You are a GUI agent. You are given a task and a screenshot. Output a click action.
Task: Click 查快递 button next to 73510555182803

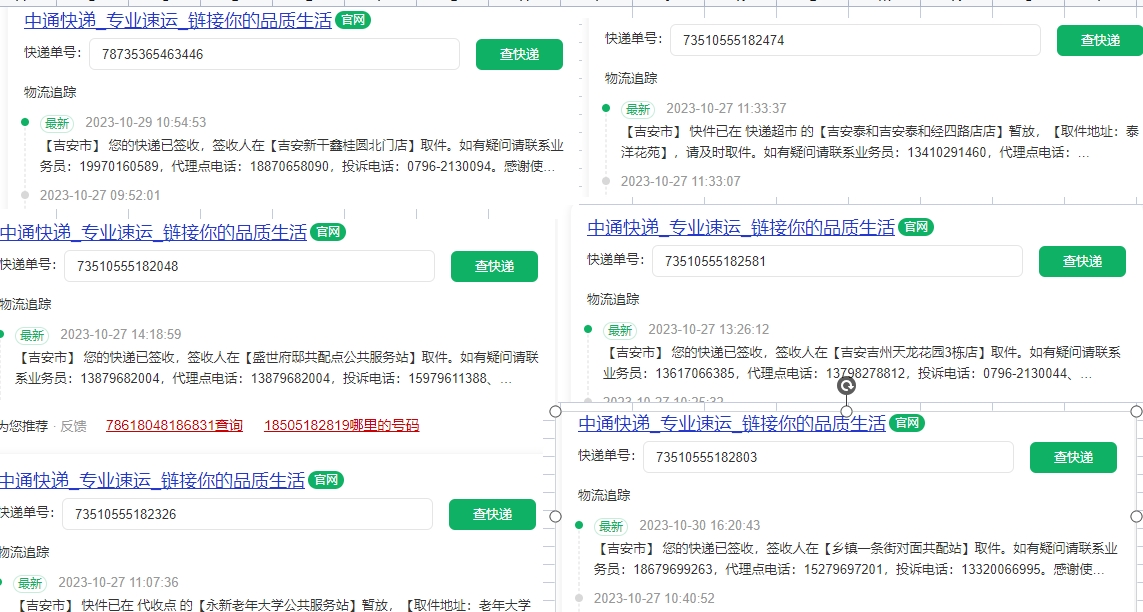[x=1073, y=457]
